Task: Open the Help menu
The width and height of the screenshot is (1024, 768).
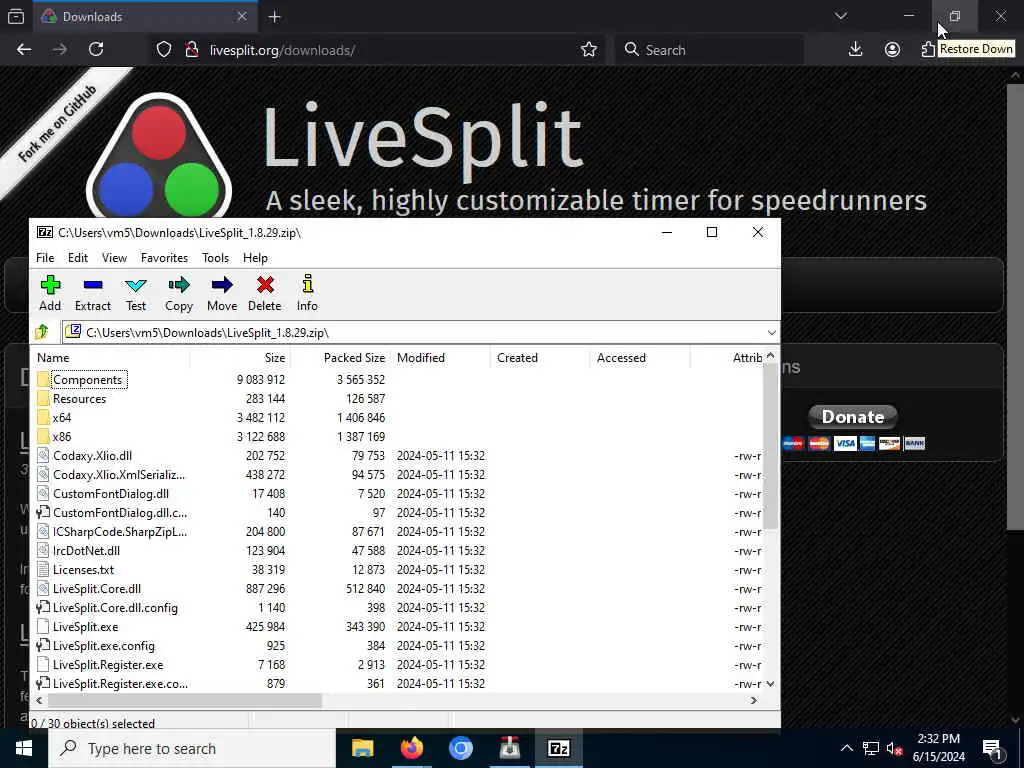Action: [255, 258]
